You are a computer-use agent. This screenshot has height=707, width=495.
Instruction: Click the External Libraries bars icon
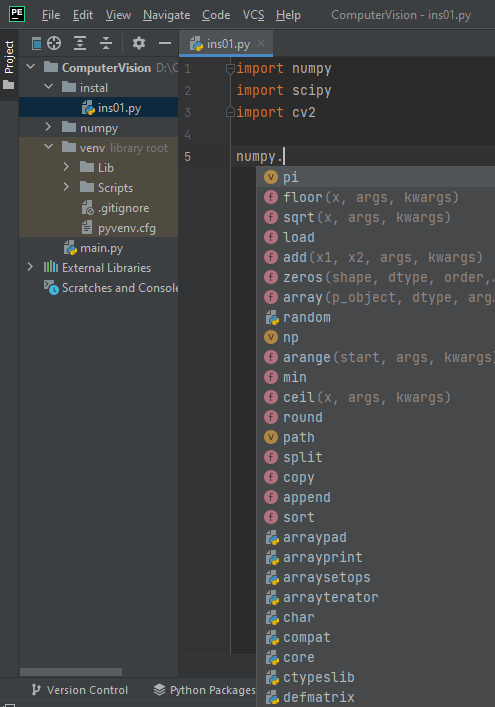point(51,267)
